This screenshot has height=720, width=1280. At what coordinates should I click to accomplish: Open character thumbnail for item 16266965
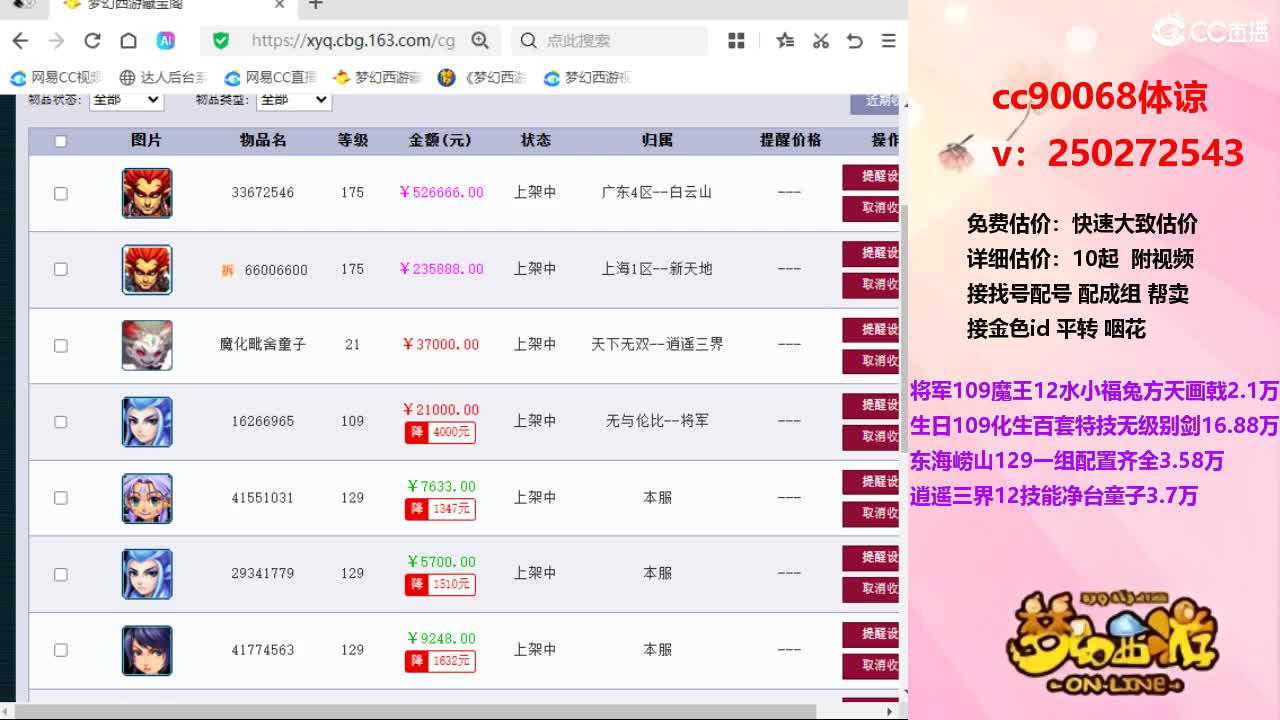tap(147, 421)
